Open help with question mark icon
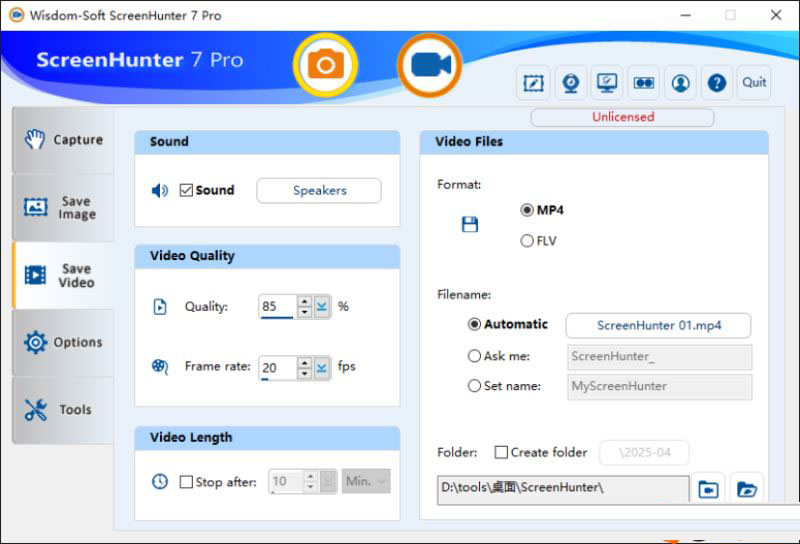 click(x=717, y=83)
